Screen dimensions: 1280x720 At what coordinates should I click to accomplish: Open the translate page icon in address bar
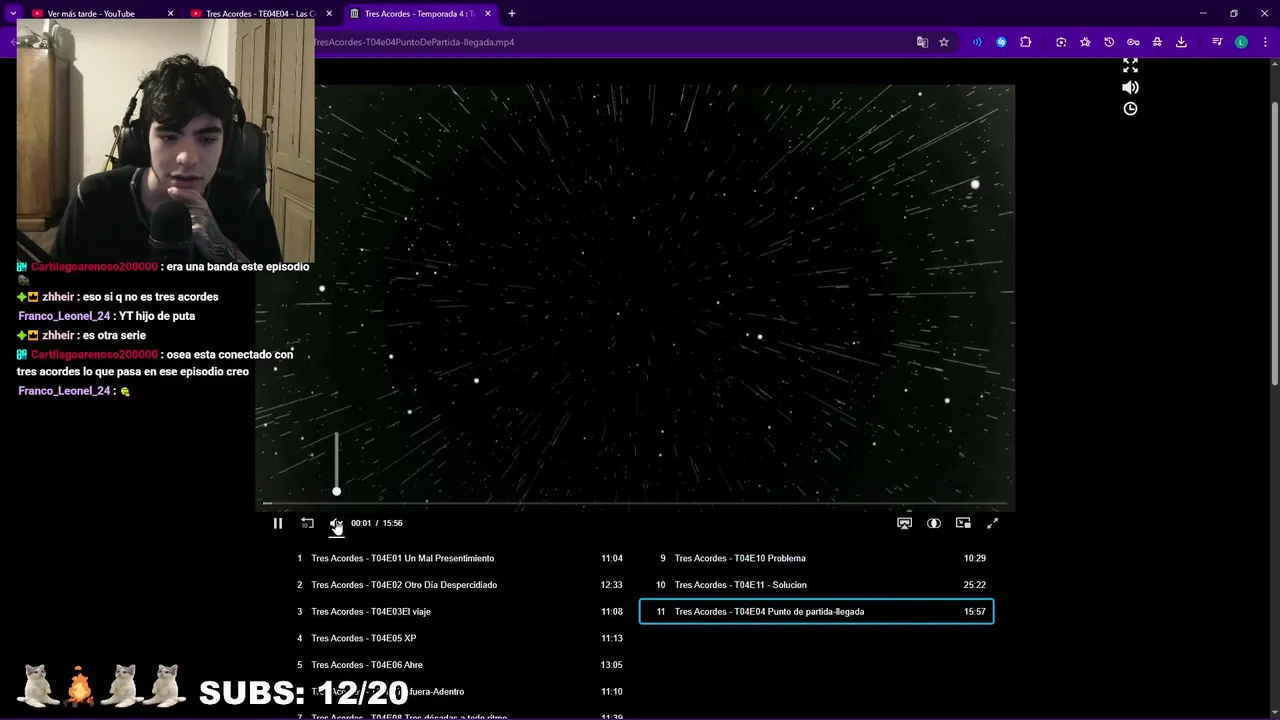point(922,42)
